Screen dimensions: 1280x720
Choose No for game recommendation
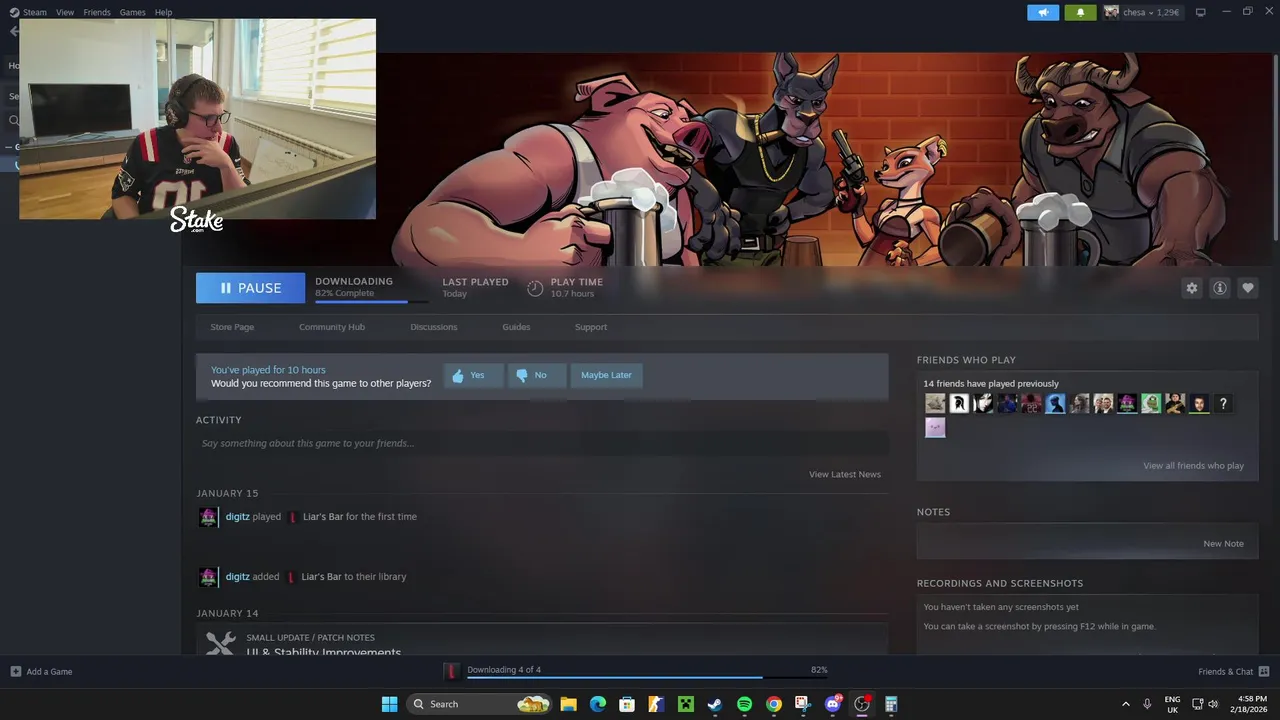pyautogui.click(x=536, y=375)
